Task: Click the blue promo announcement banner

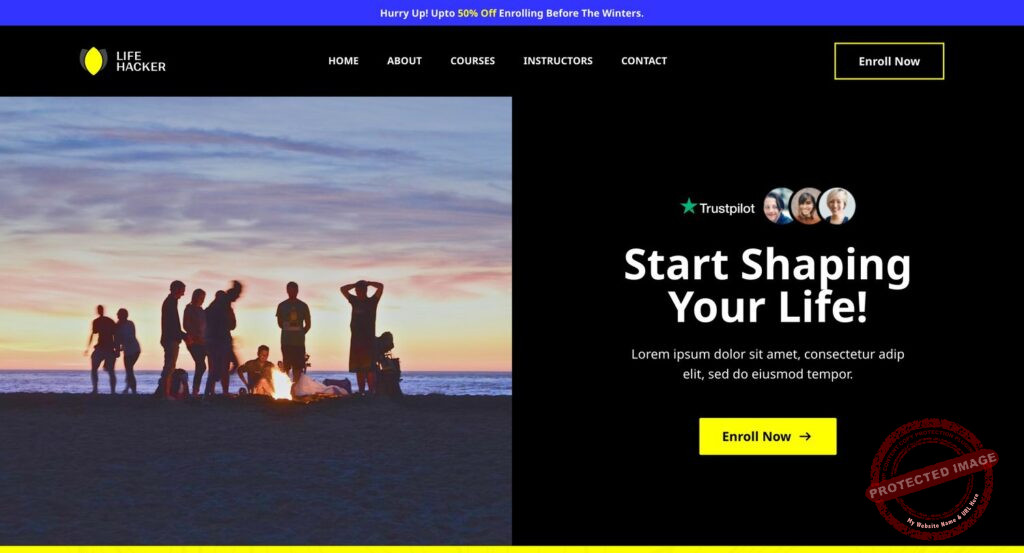Action: (512, 13)
